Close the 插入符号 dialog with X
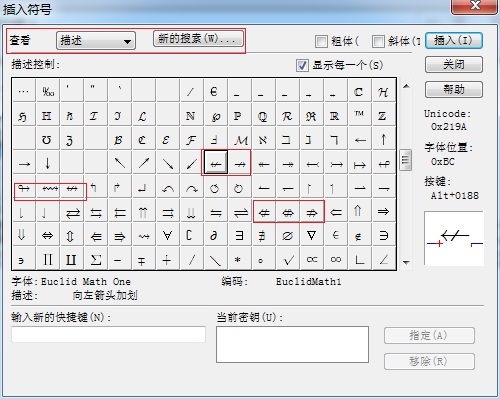The width and height of the screenshot is (500, 399). 474,6
